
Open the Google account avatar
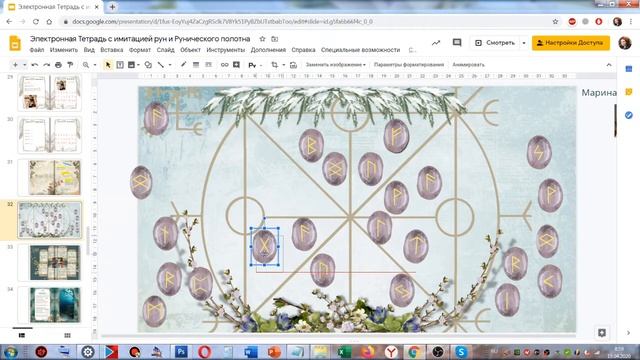pos(624,43)
